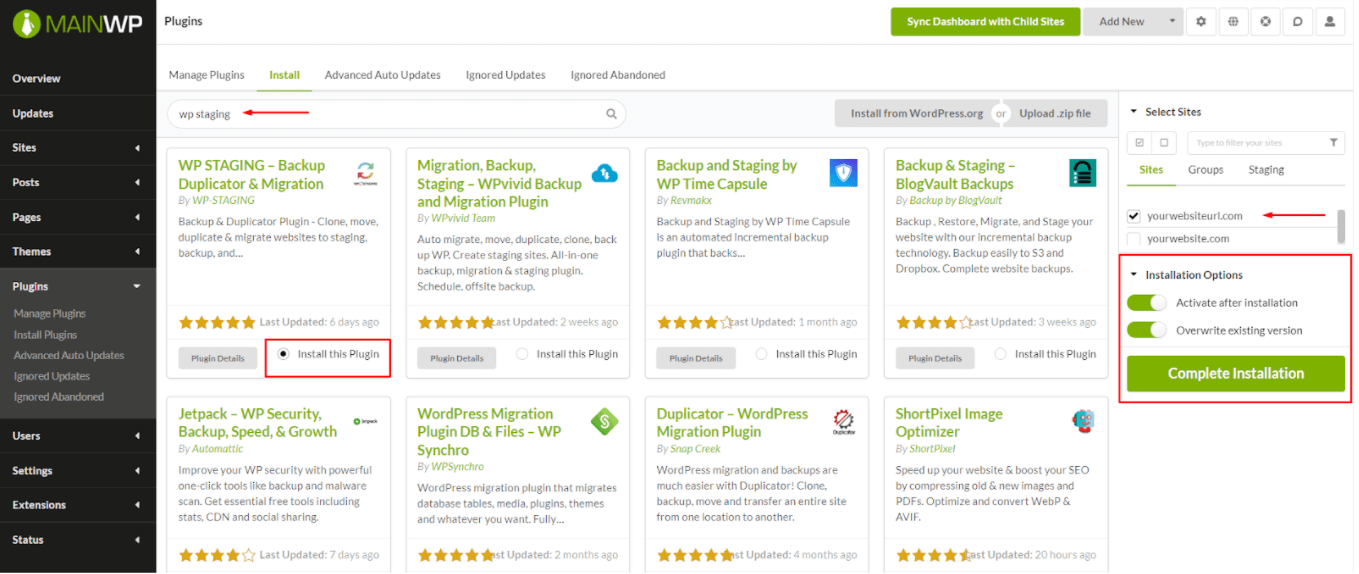
Task: Click the WPvivid Team author link
Action: pos(463,218)
